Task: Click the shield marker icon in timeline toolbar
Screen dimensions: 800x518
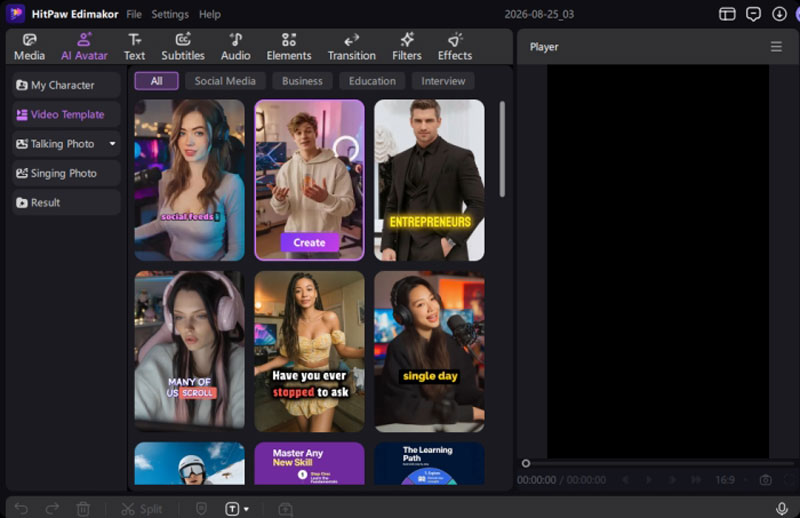Action: coord(202,508)
